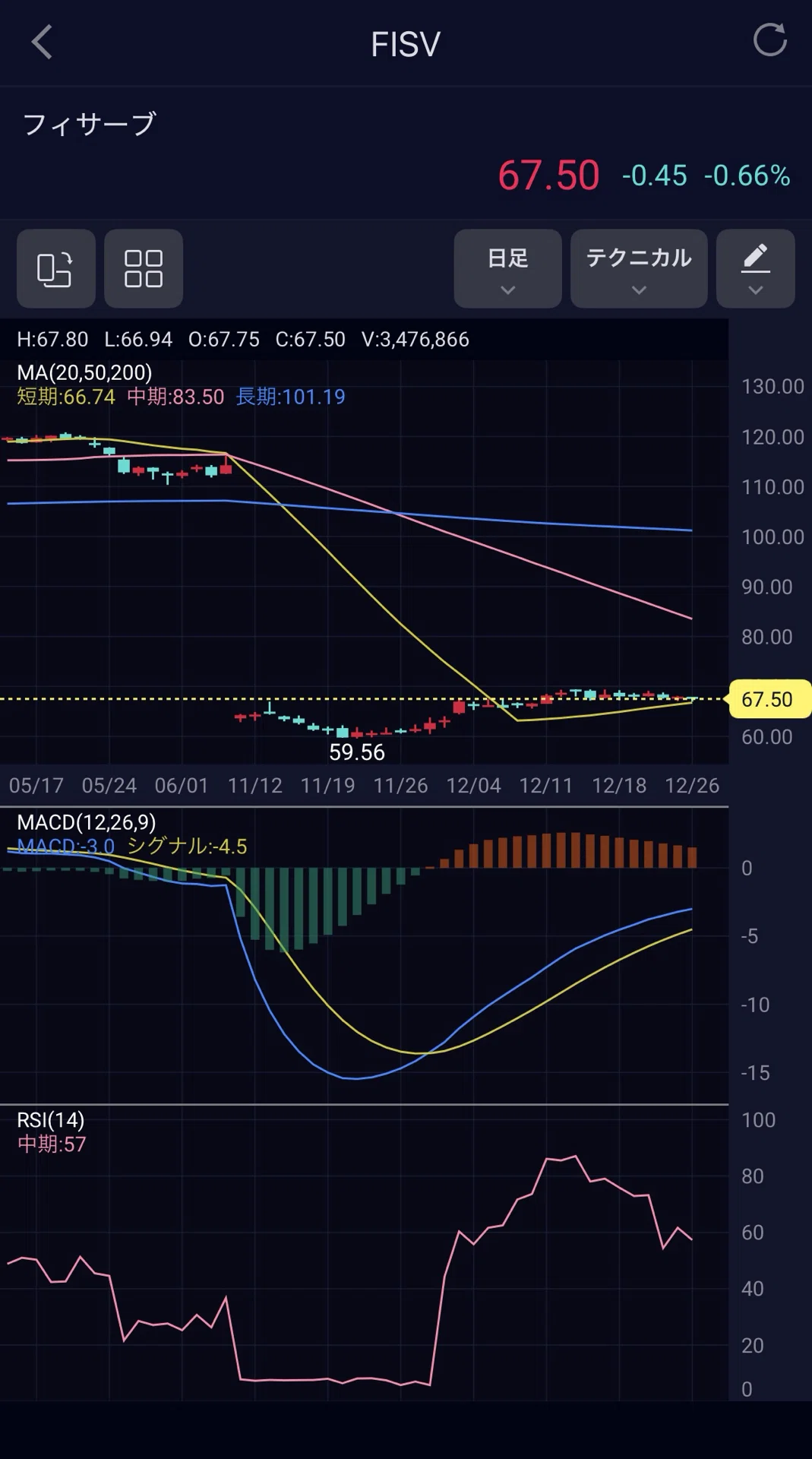The image size is (812, 1459).
Task: Tap the -0.45 price change value
Action: click(x=654, y=176)
